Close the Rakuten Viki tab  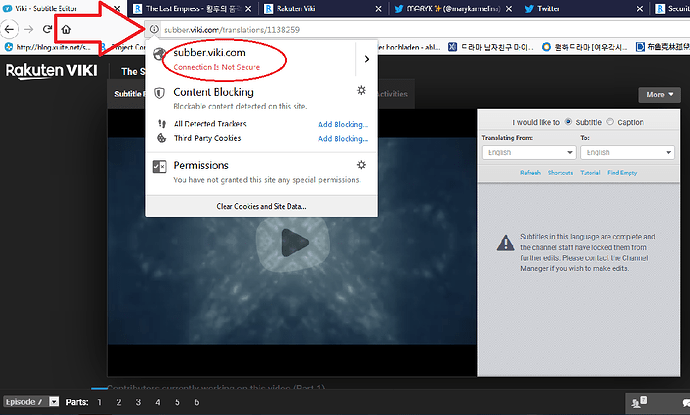click(x=378, y=9)
